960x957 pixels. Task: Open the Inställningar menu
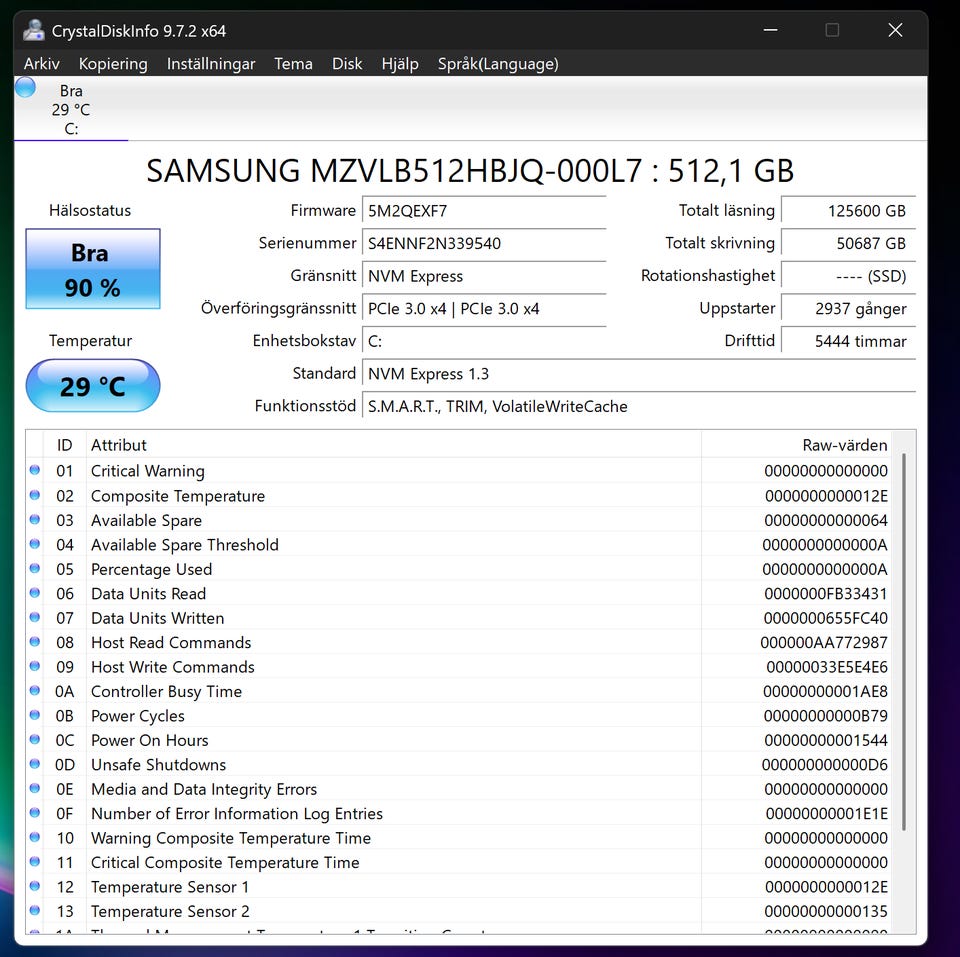tap(211, 64)
